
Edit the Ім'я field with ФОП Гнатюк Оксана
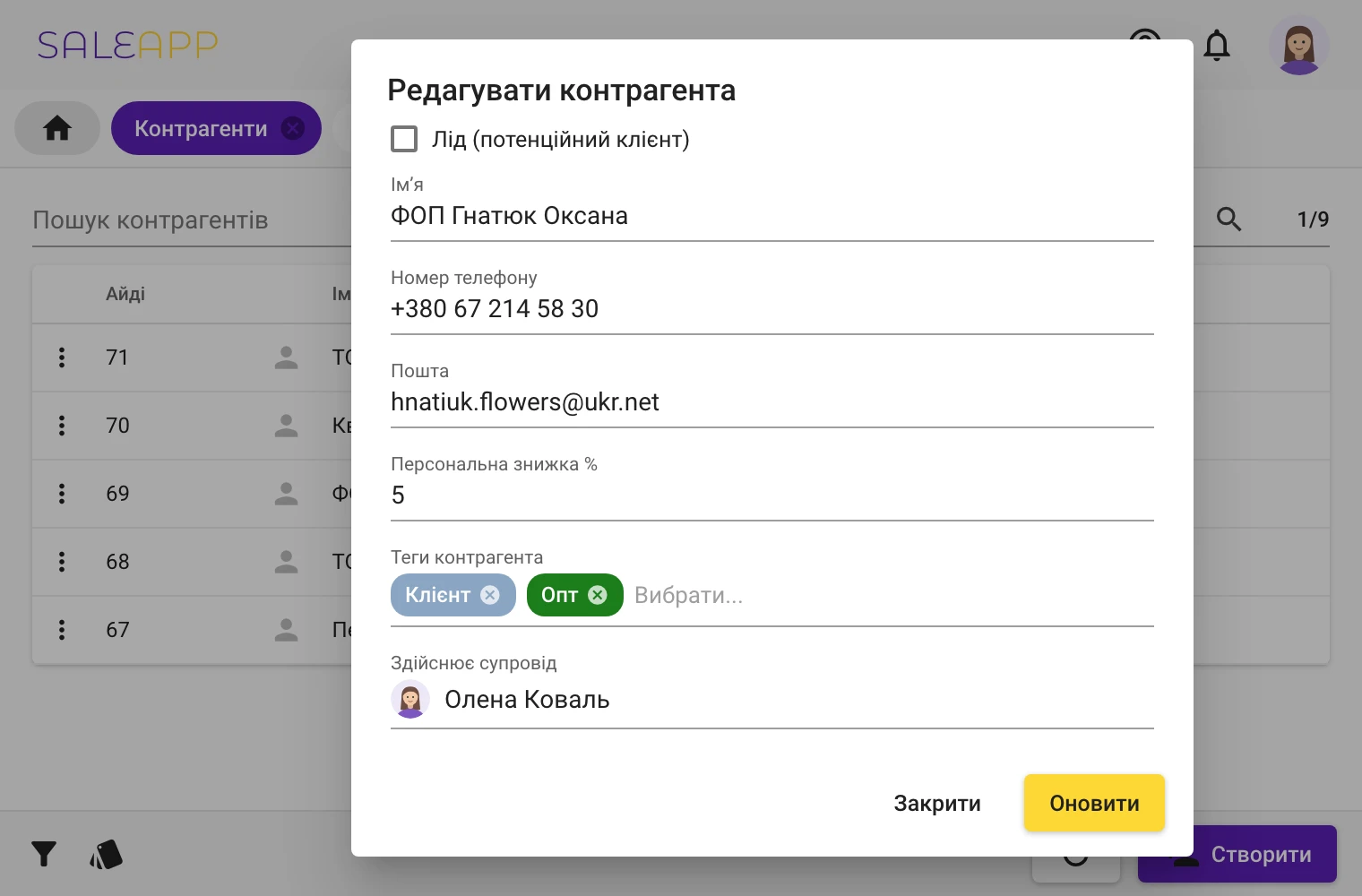pyautogui.click(x=772, y=216)
